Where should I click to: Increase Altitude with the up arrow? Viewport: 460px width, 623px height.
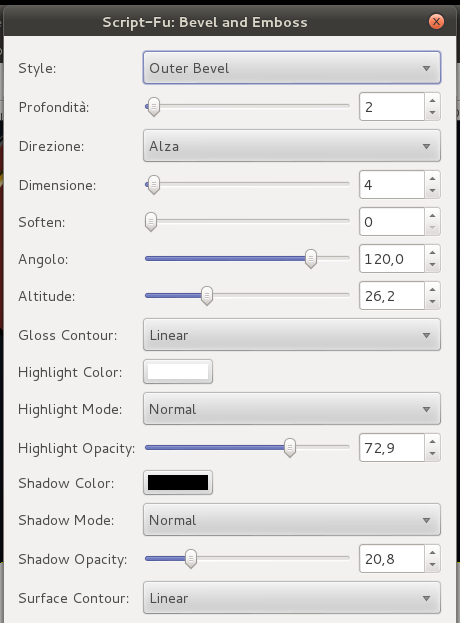(x=433, y=289)
